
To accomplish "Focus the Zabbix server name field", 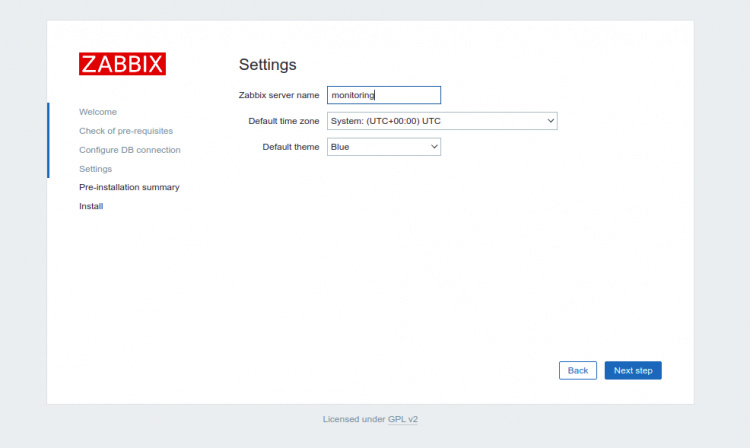I will (x=383, y=95).
